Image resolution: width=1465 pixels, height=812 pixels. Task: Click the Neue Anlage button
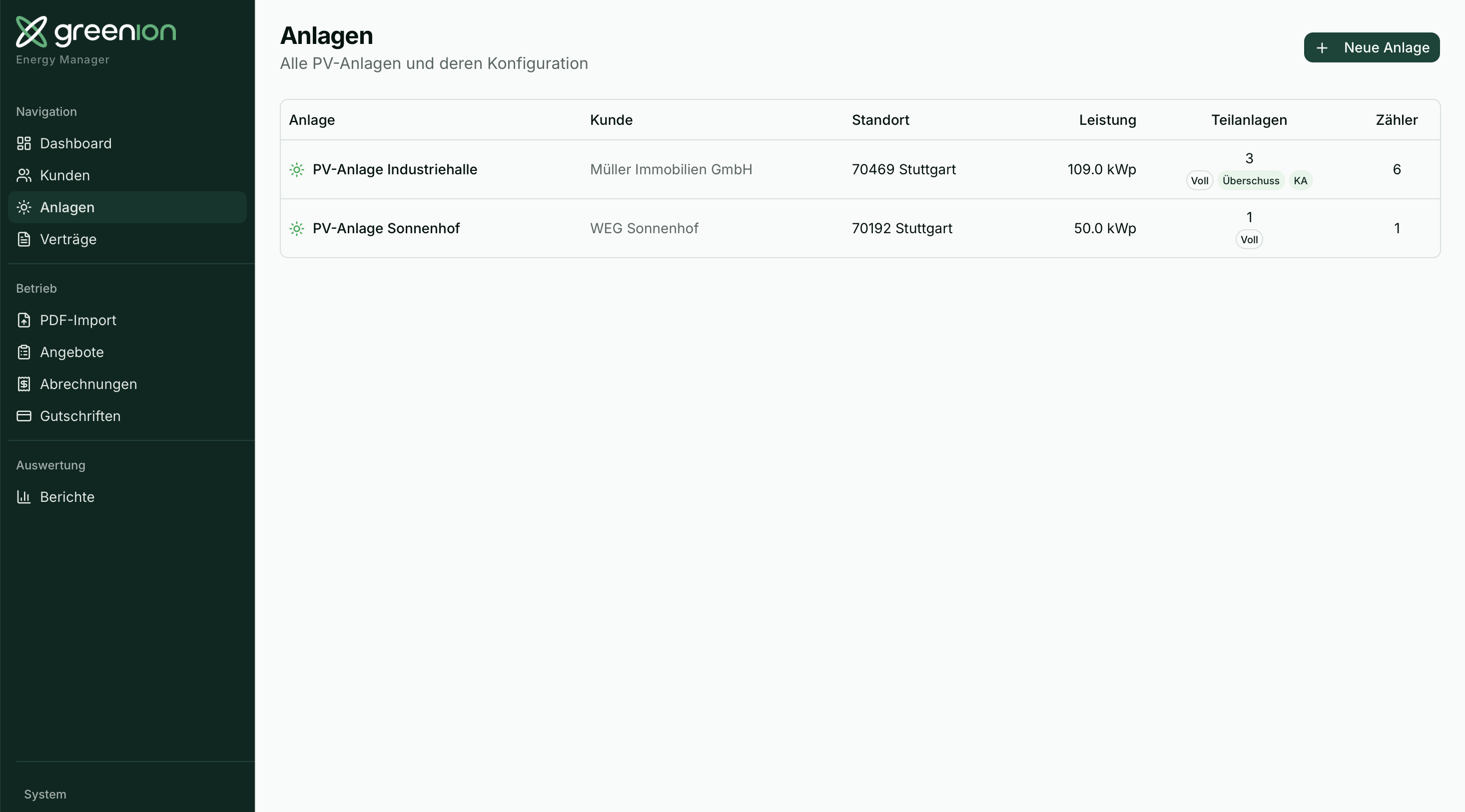pyautogui.click(x=1372, y=47)
